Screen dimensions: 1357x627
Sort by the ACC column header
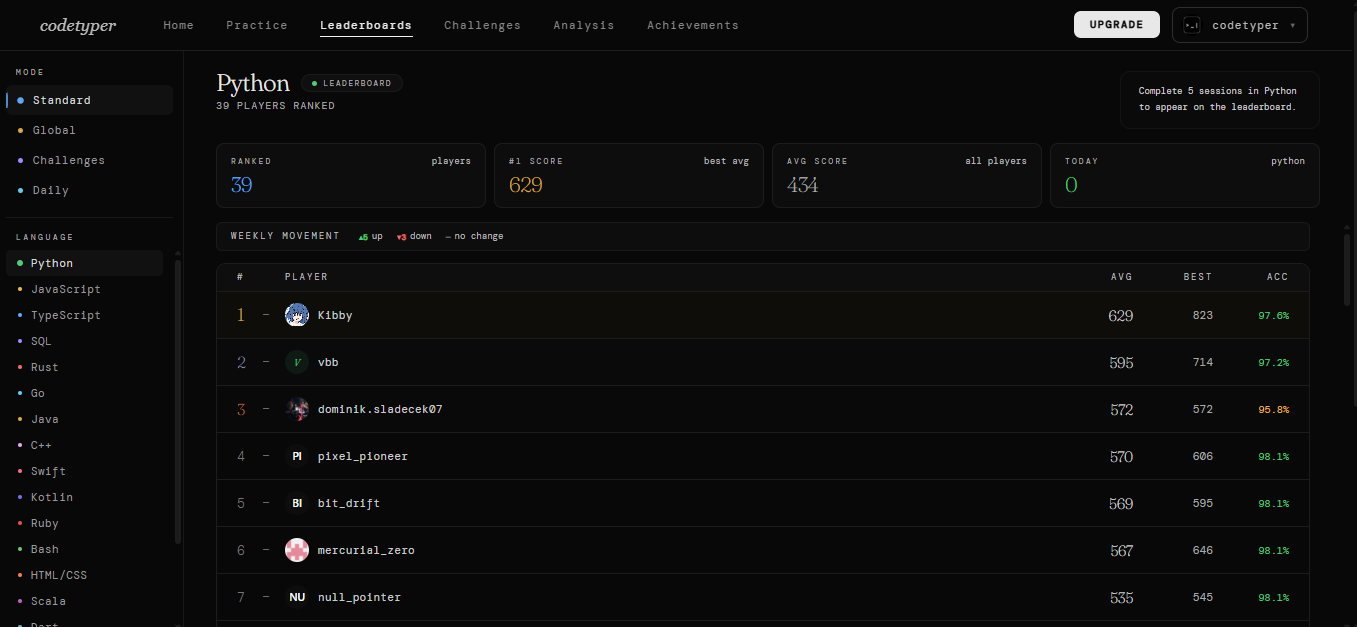pos(1278,277)
